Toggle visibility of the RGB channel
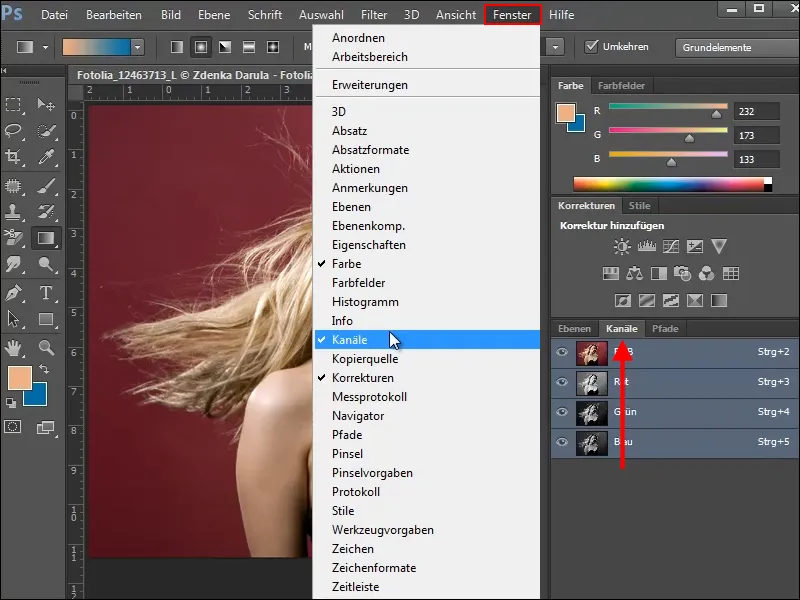 (562, 352)
